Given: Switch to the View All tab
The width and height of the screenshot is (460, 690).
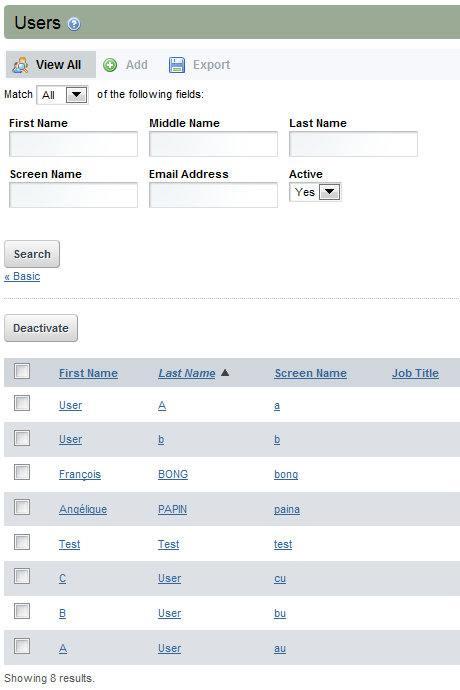Looking at the screenshot, I should click(x=50, y=65).
